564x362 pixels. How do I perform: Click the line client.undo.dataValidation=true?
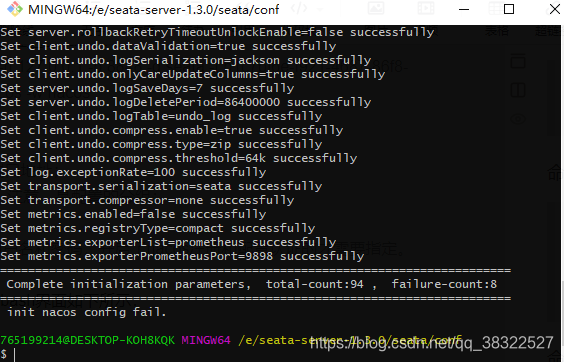click(x=168, y=46)
